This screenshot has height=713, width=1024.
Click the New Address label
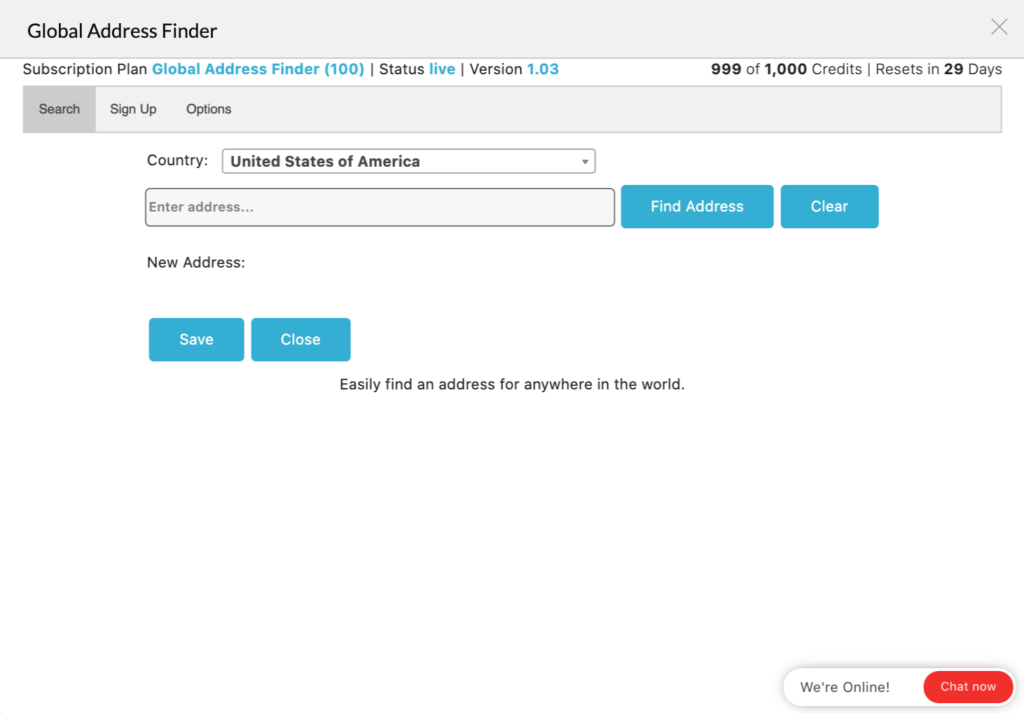(196, 262)
